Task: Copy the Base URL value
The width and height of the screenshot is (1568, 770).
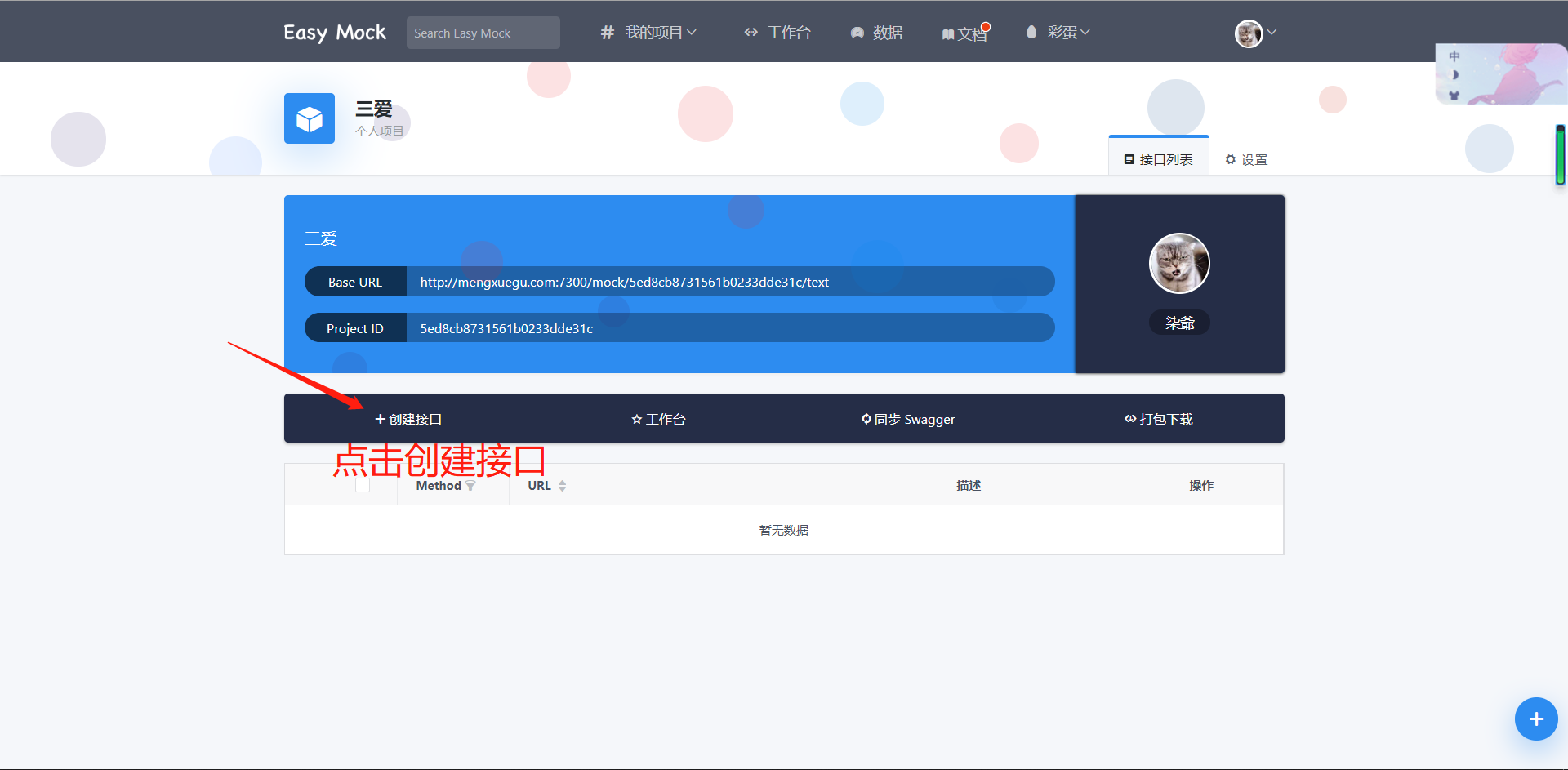Action: (x=625, y=282)
